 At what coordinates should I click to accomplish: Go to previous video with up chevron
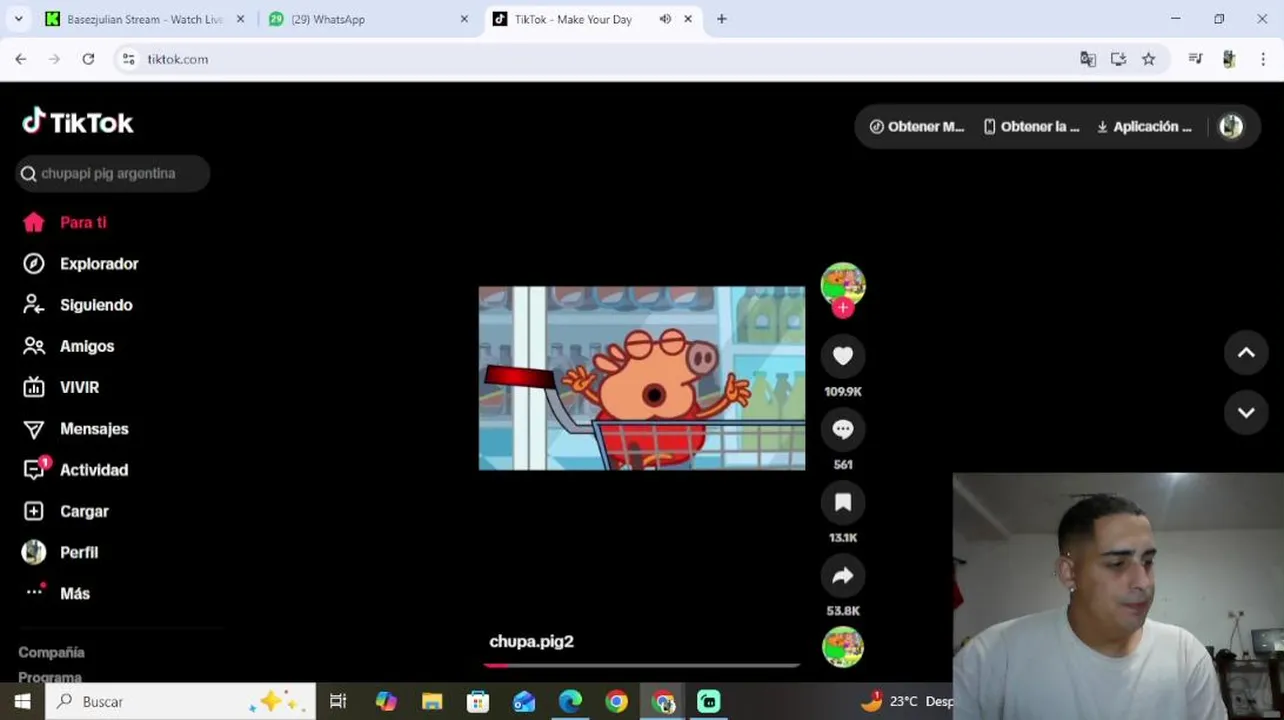pos(1246,352)
